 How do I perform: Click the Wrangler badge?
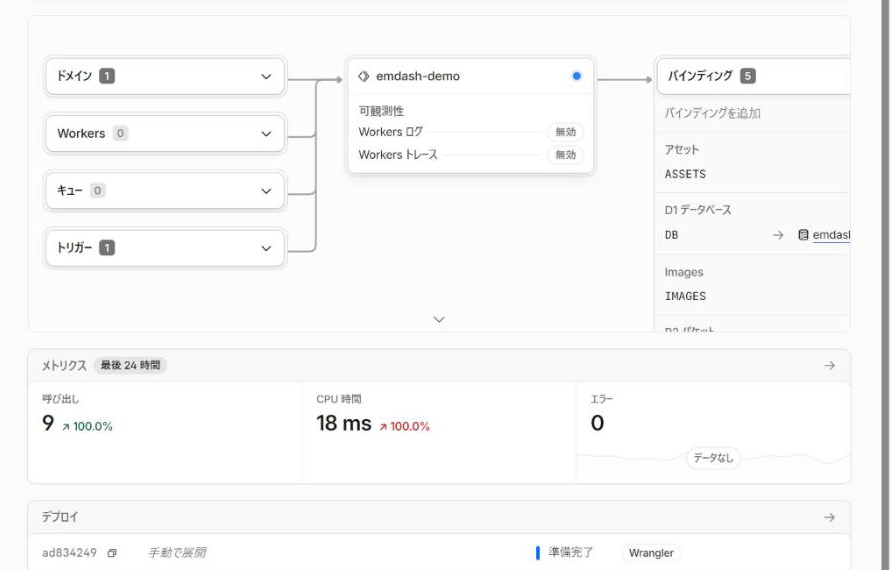tap(651, 553)
